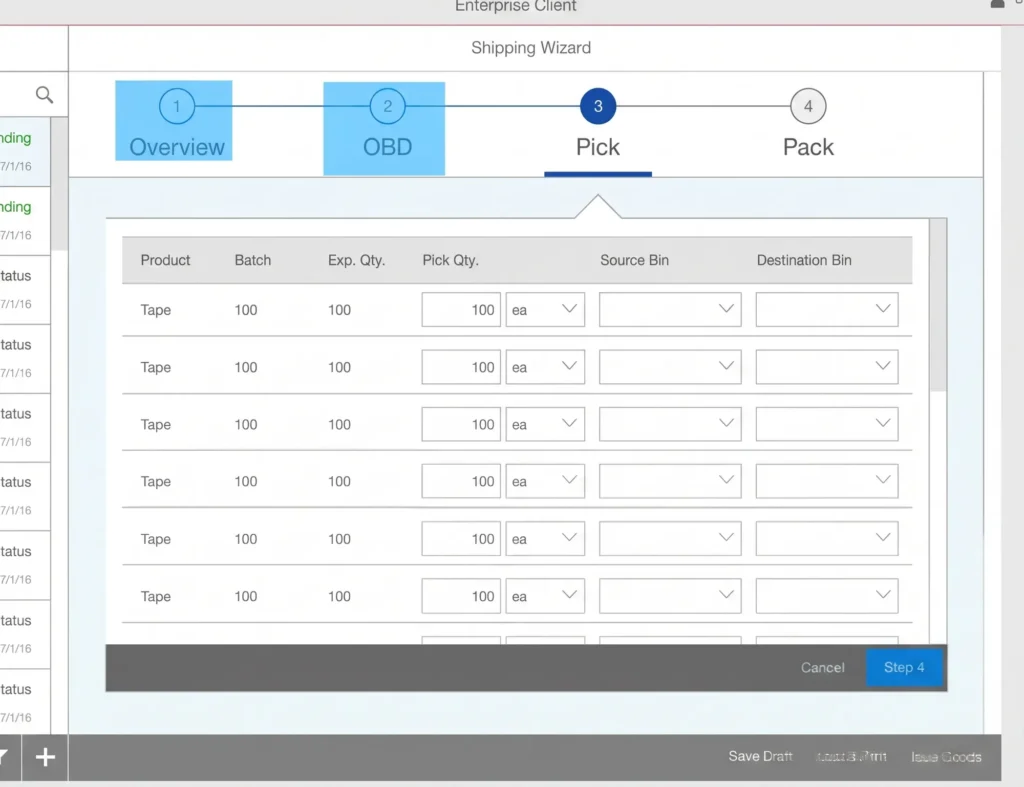Open the unit 'ea' dropdown in fifth Tape row
The image size is (1024, 787).
click(545, 539)
